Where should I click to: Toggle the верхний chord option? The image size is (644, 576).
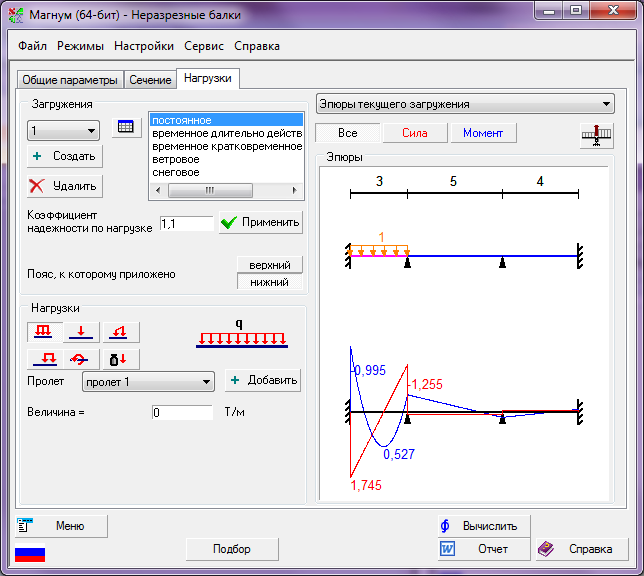[269, 265]
